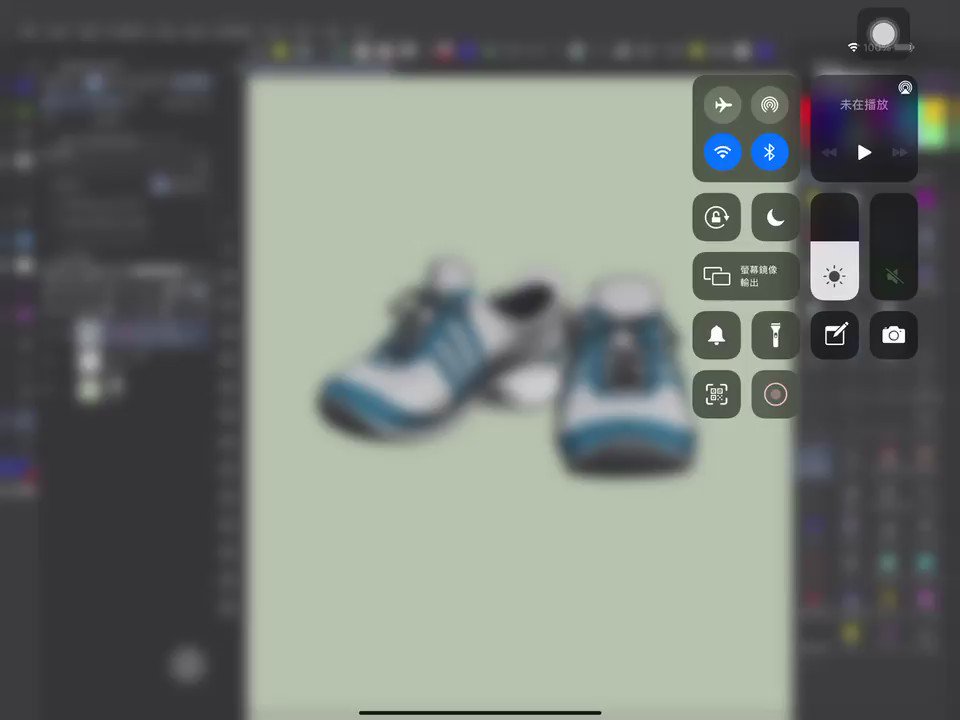Tap the home indicator bar
The height and width of the screenshot is (720, 960).
coord(480,713)
